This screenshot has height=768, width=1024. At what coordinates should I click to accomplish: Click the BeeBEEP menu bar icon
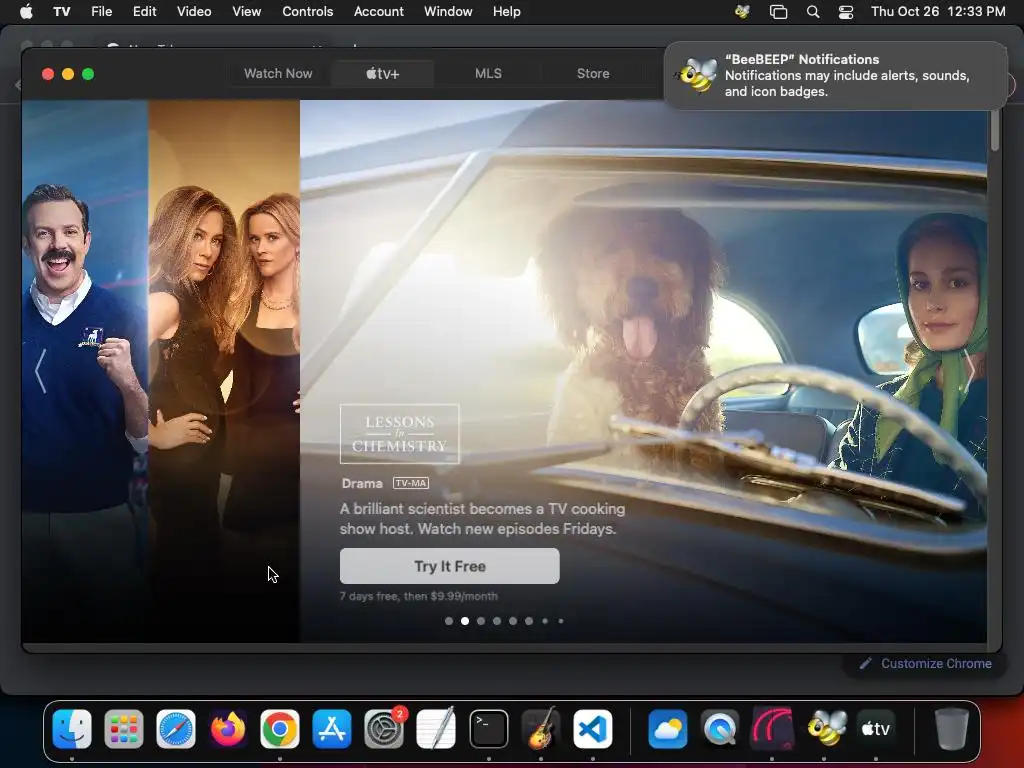743,11
